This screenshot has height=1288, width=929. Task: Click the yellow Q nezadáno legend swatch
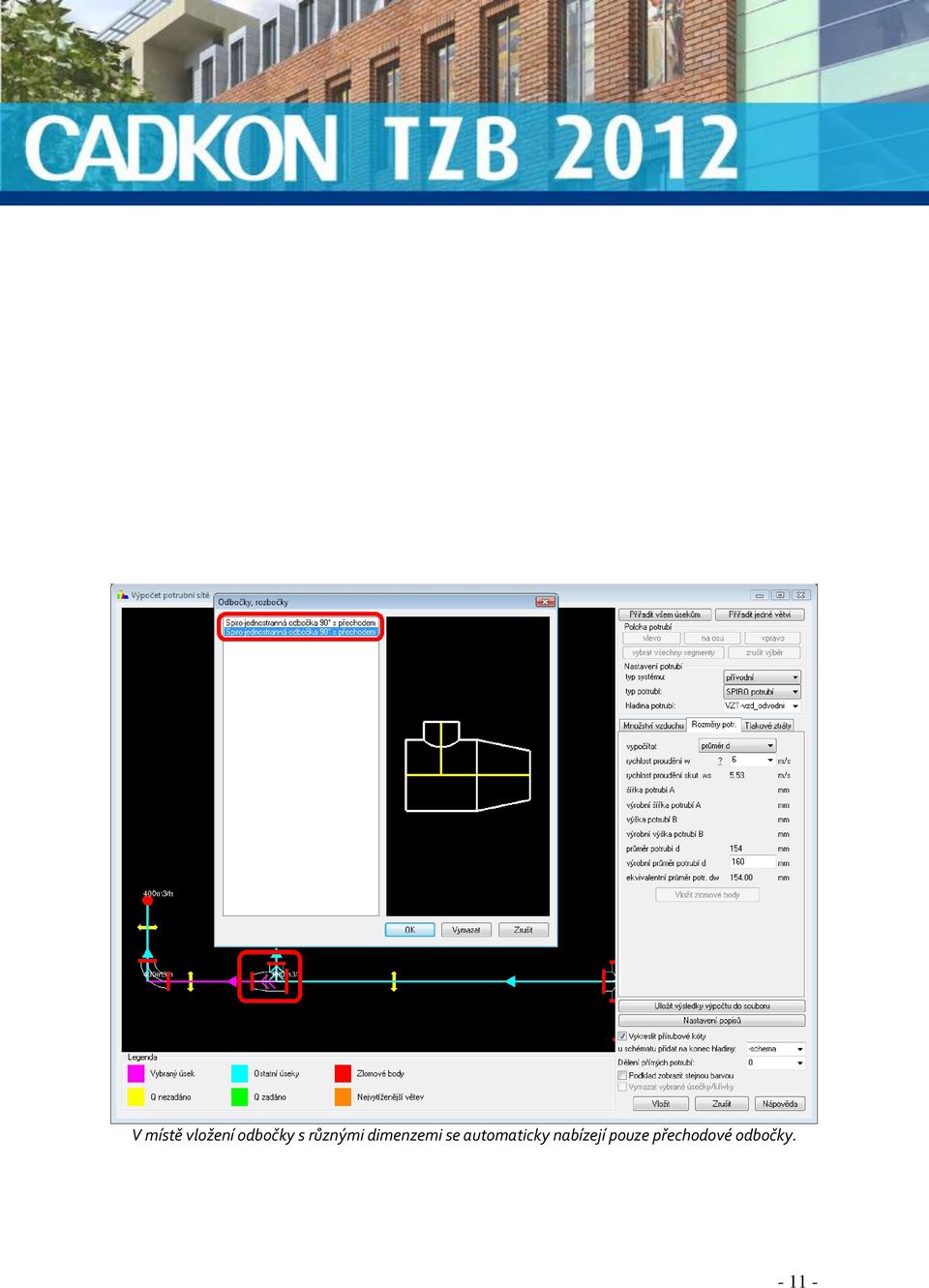(x=135, y=1097)
